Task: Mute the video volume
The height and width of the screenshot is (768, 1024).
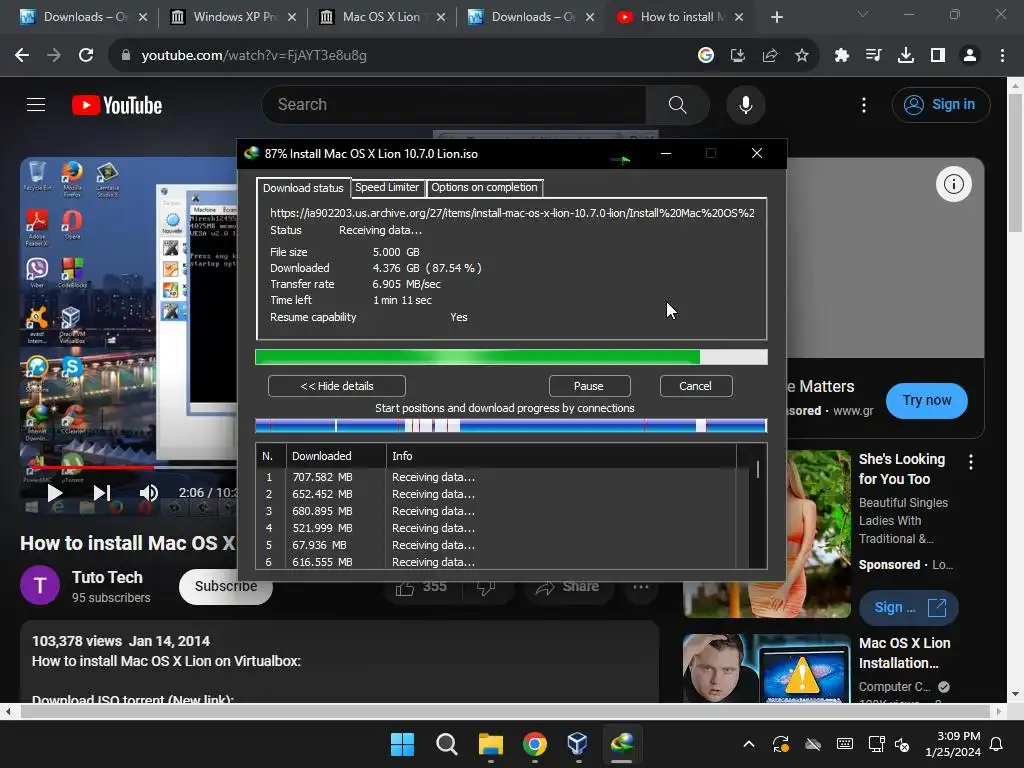Action: pos(149,493)
